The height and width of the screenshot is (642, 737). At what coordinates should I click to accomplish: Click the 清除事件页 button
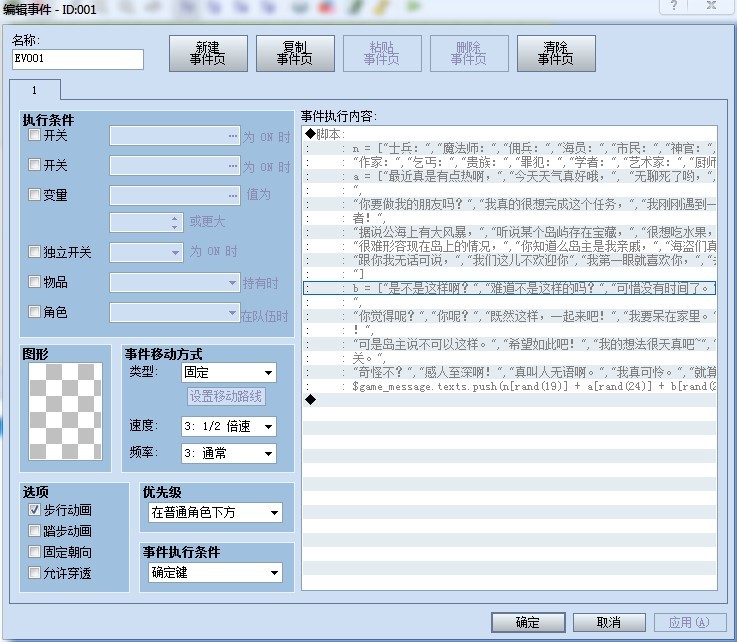coord(556,53)
